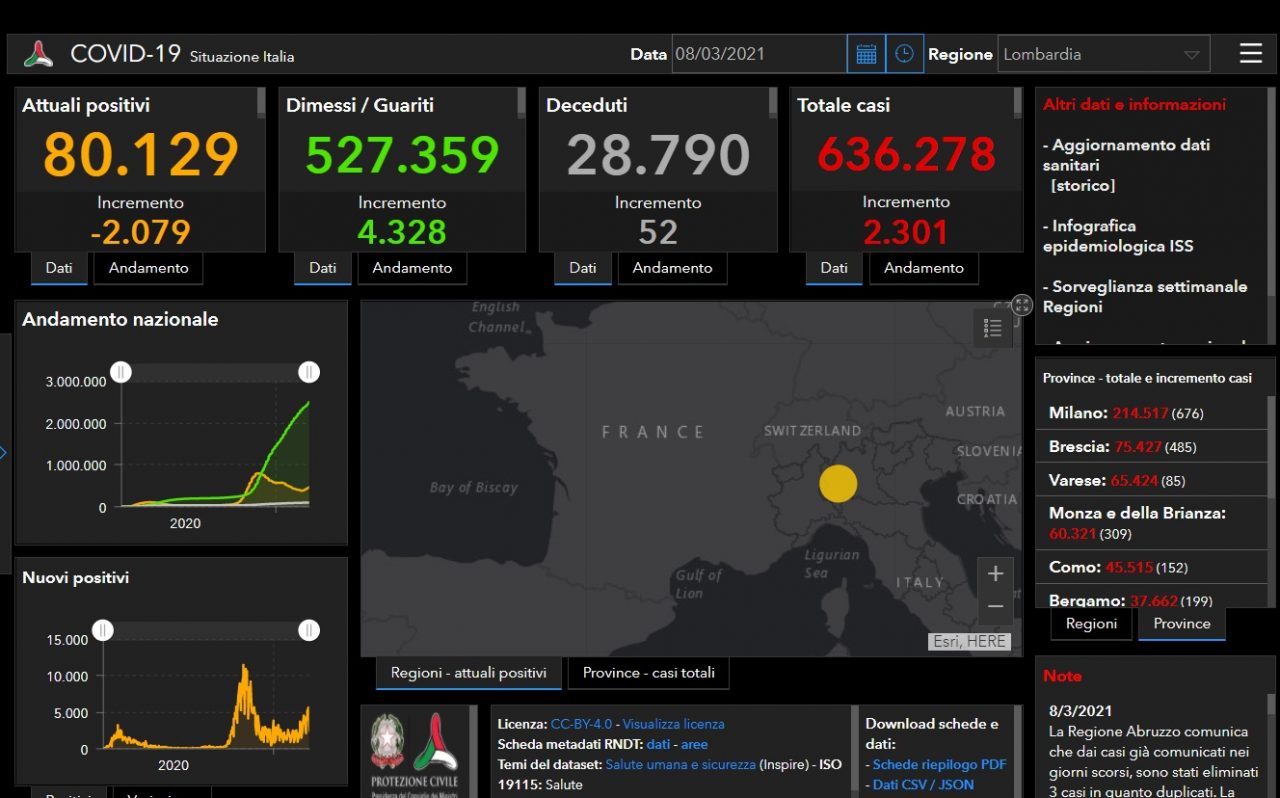1280x798 pixels.
Task: Select Province - casi totali map tab
Action: (x=648, y=673)
